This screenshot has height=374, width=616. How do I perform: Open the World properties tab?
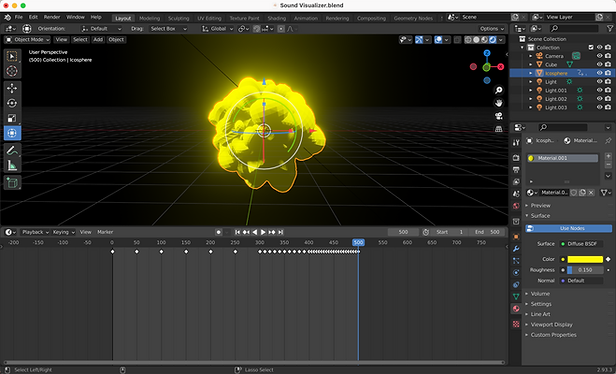516,206
